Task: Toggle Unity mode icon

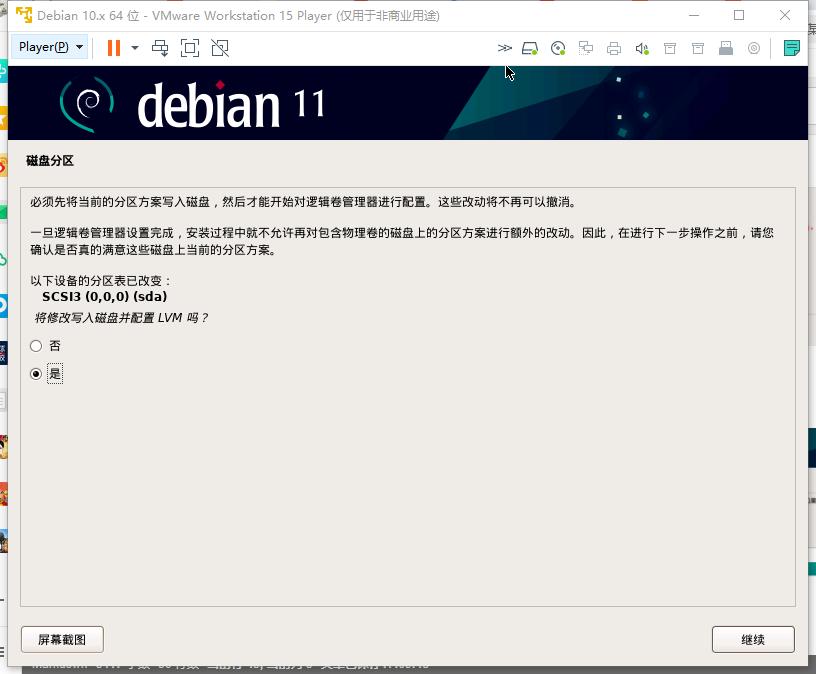Action: coord(220,48)
